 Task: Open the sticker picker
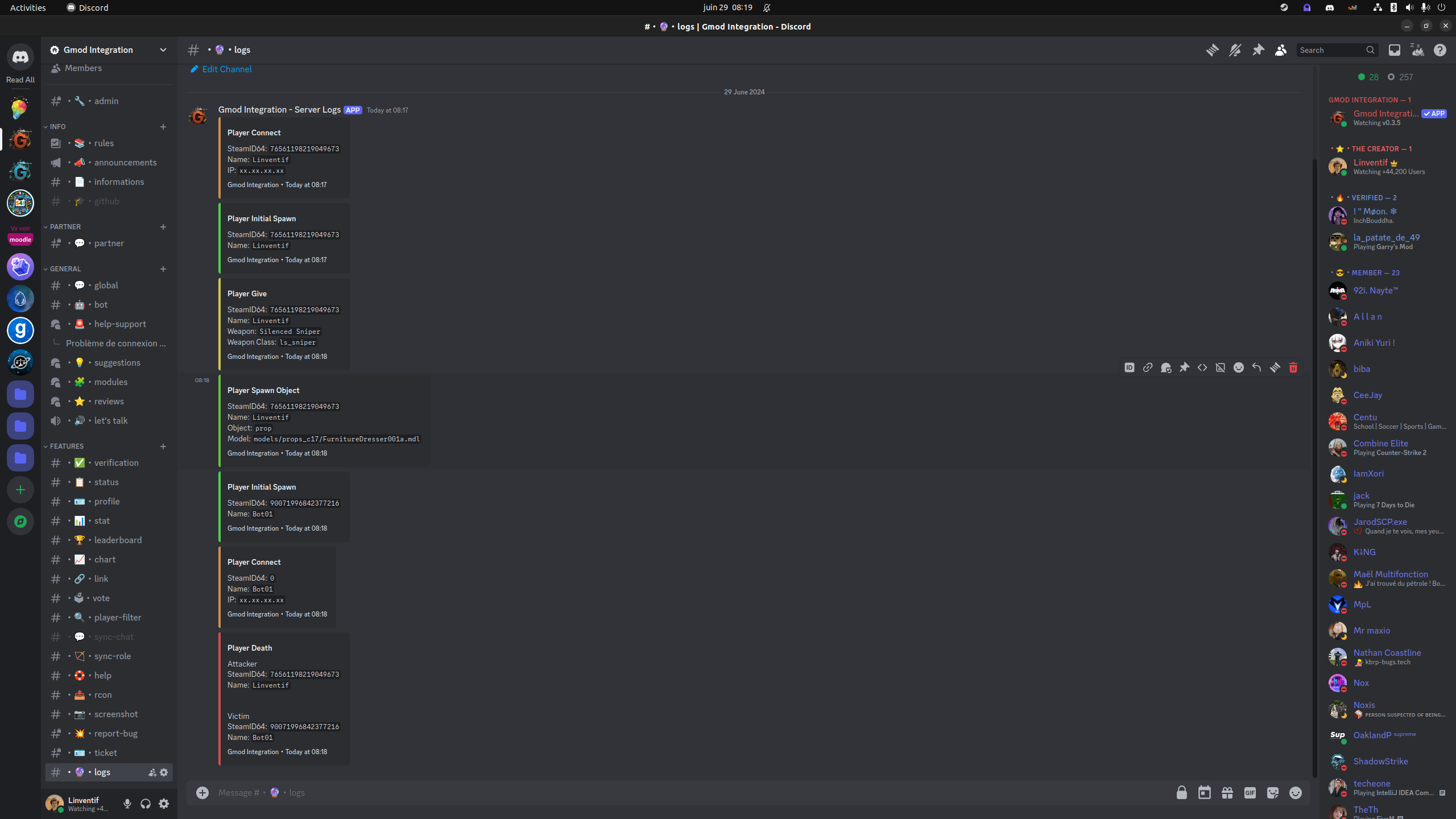[1273, 793]
